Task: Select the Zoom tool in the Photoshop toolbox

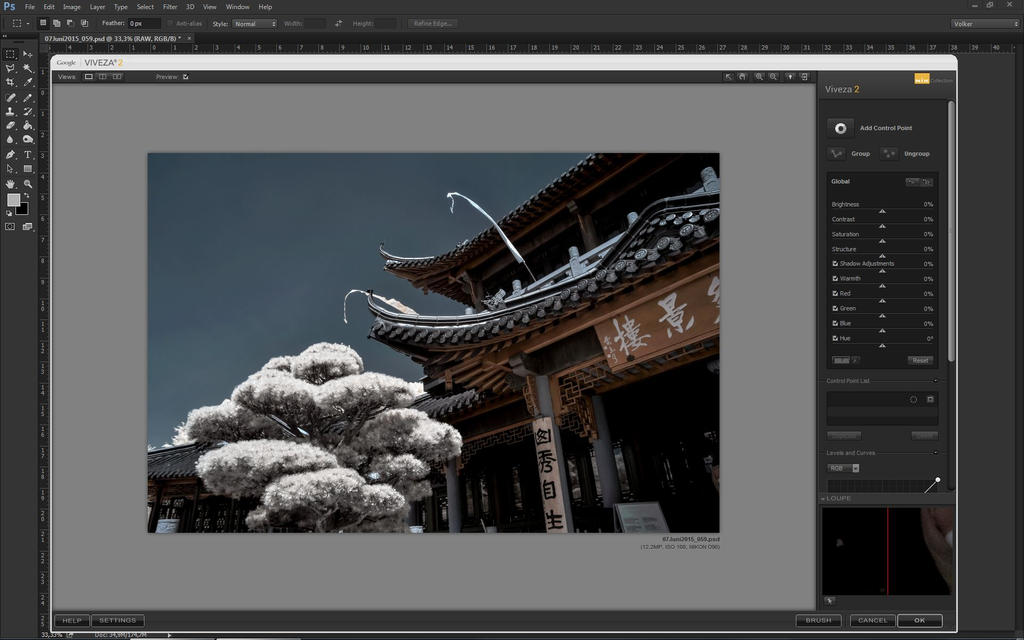Action: 27,184
